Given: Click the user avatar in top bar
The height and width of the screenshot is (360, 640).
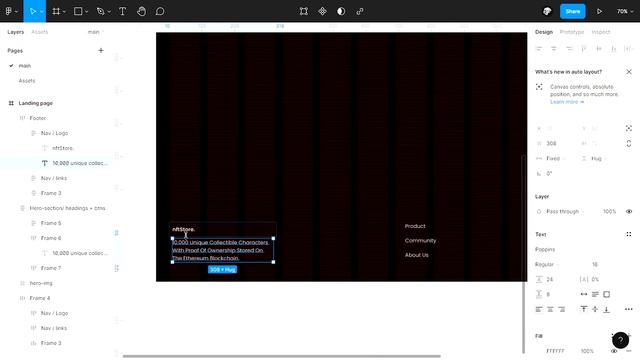Looking at the screenshot, I should (x=547, y=11).
